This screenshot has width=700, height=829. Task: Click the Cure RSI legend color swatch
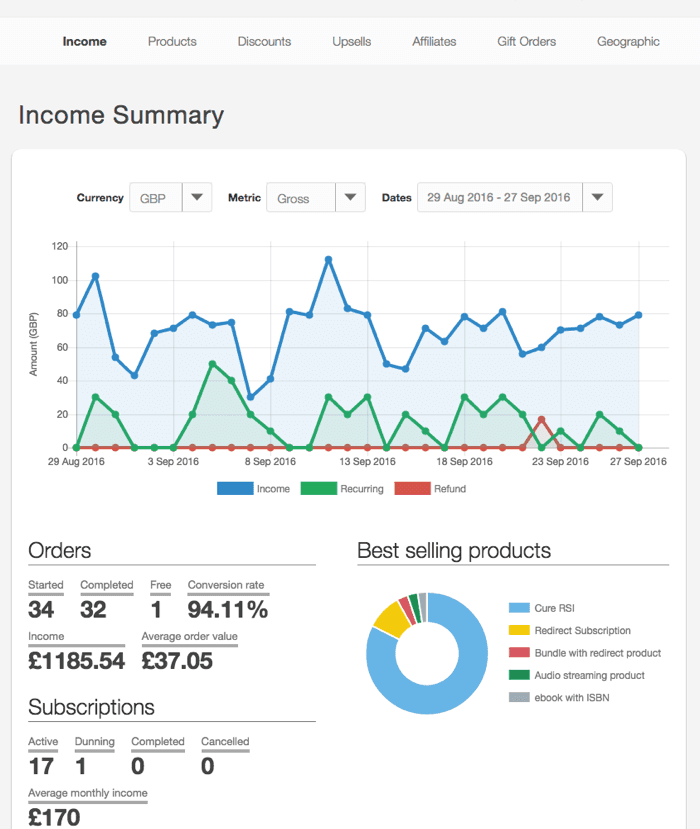click(x=518, y=608)
